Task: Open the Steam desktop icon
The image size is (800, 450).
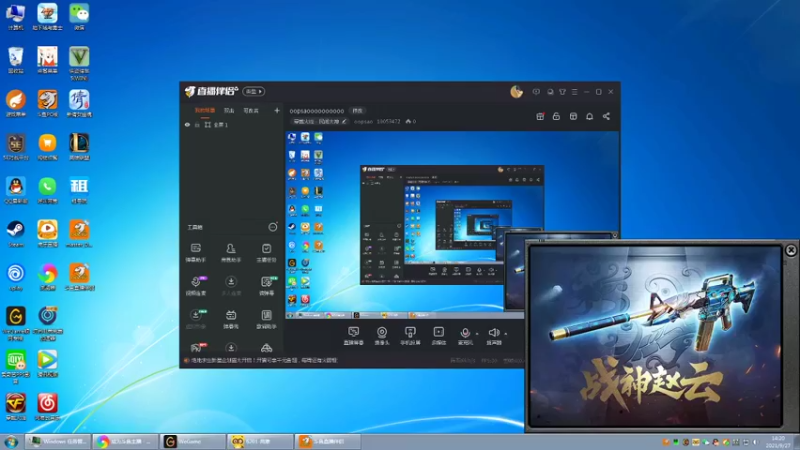Action: click(x=16, y=234)
